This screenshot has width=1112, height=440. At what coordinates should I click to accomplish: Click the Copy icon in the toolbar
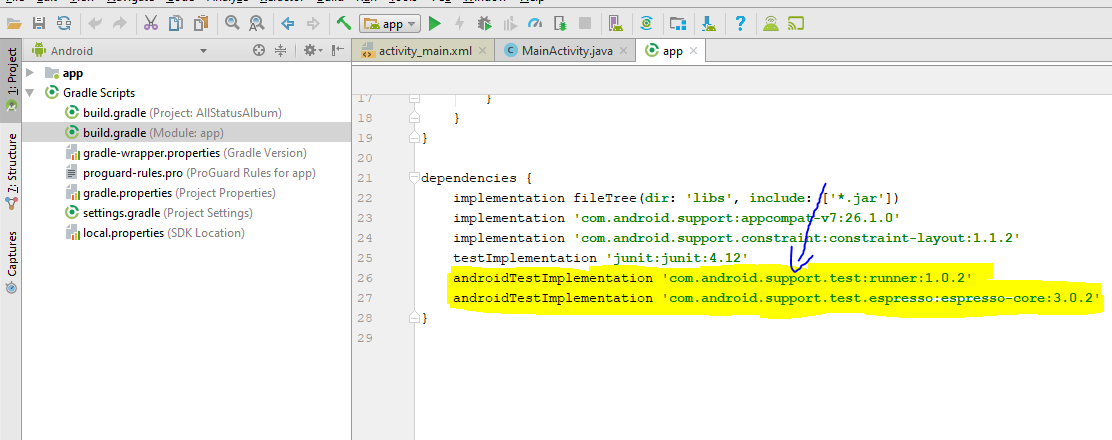coord(175,23)
